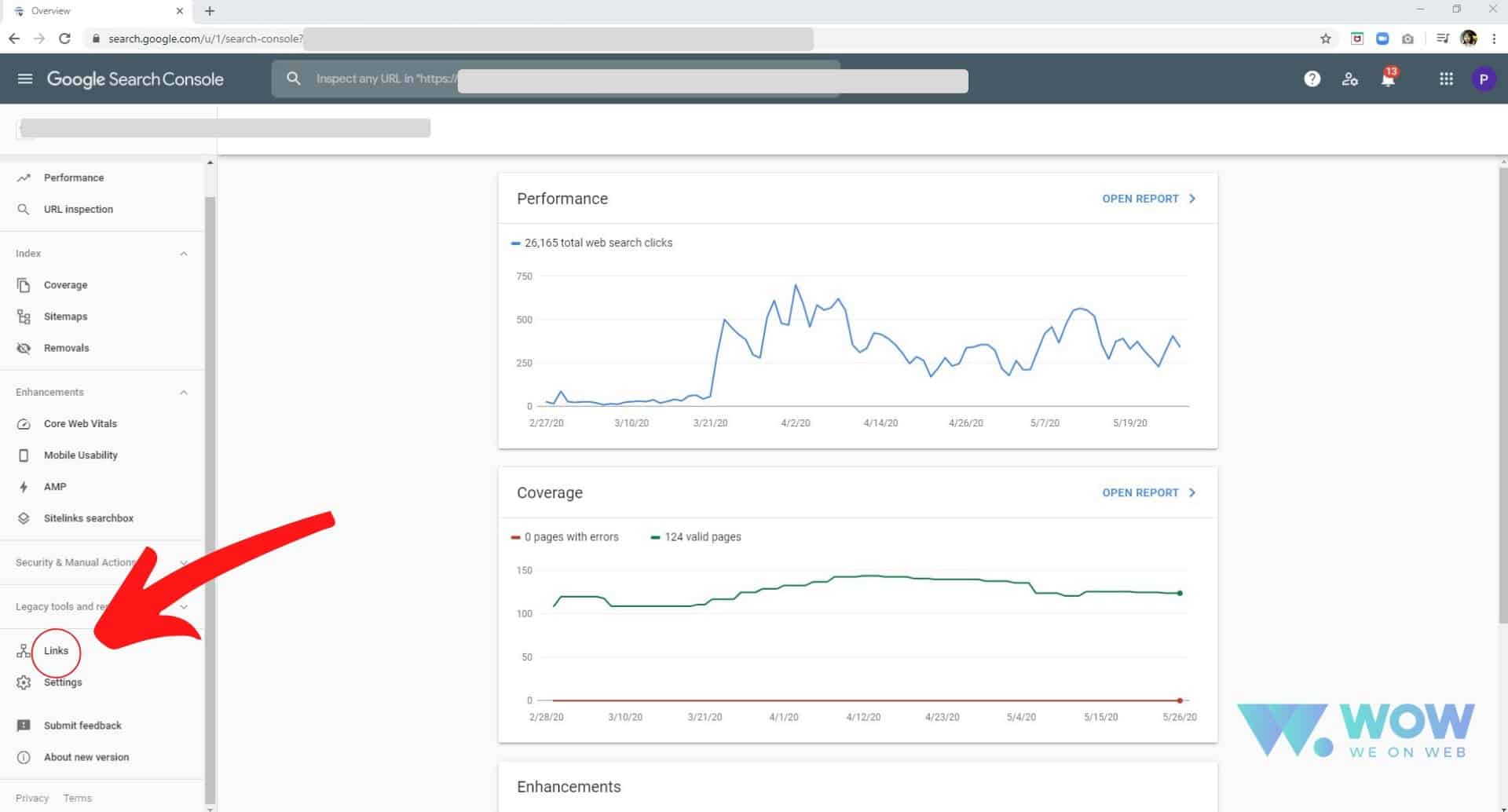The image size is (1508, 812).
Task: Open the Performance report
Action: (1148, 199)
